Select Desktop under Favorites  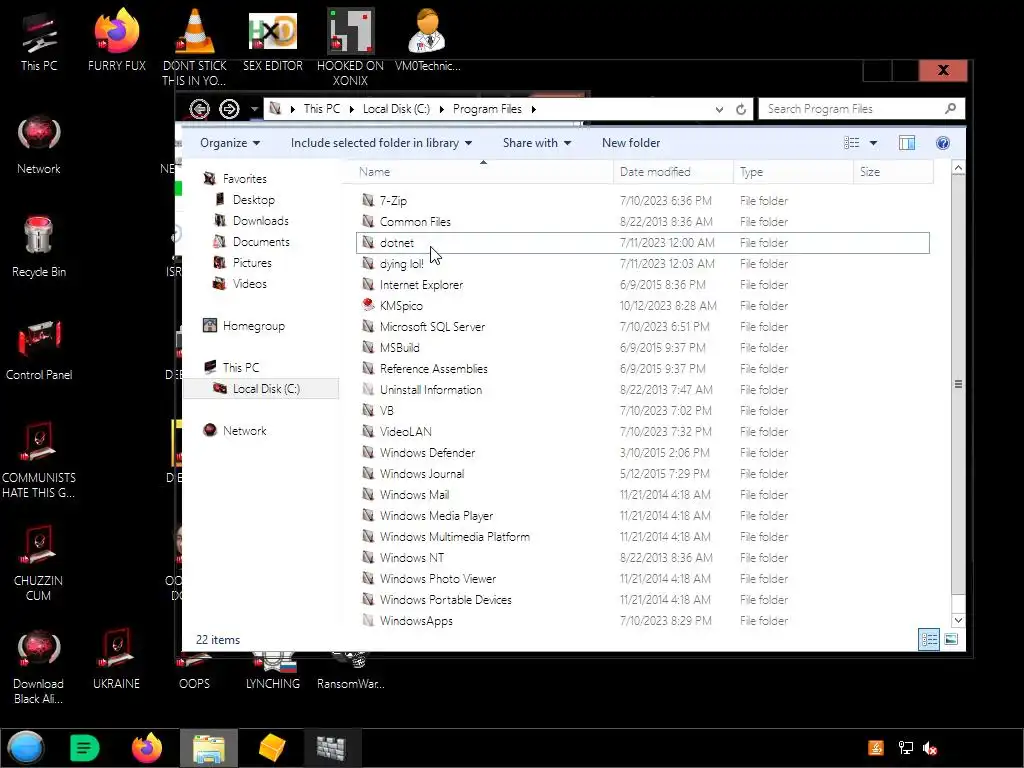[253, 200]
